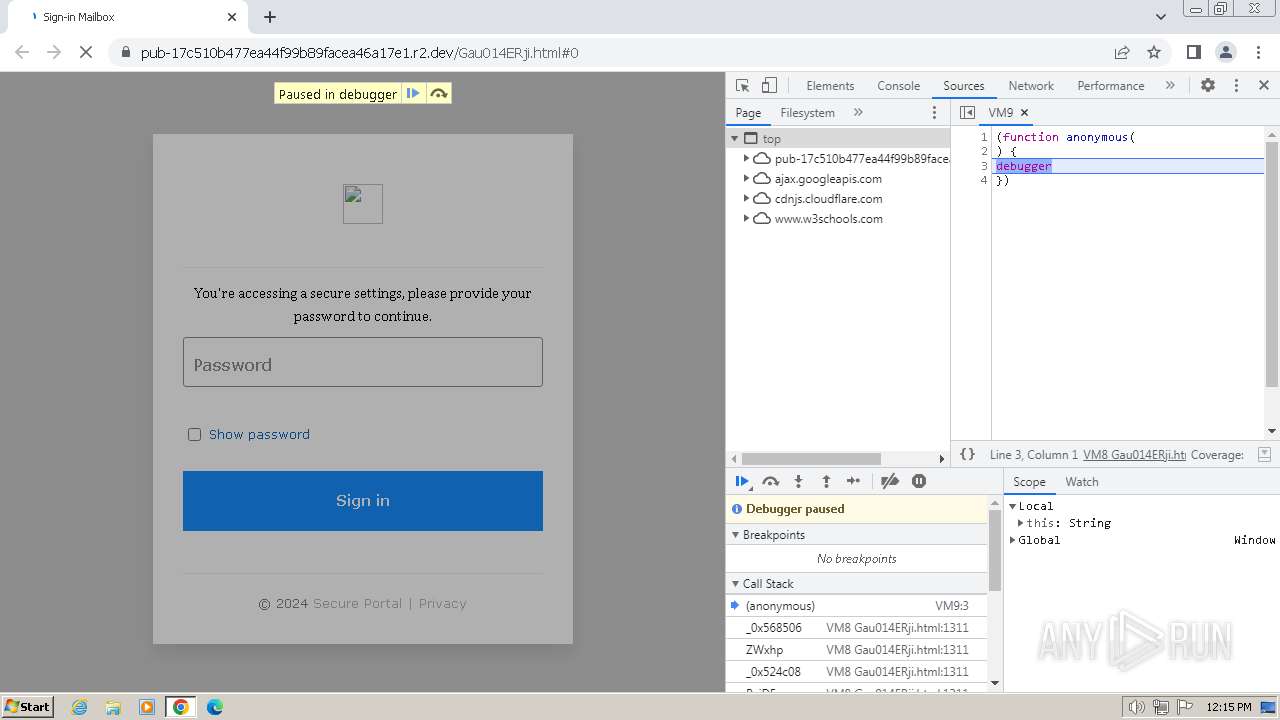1280x720 pixels.
Task: Close the VM9 file tab
Action: [1024, 113]
